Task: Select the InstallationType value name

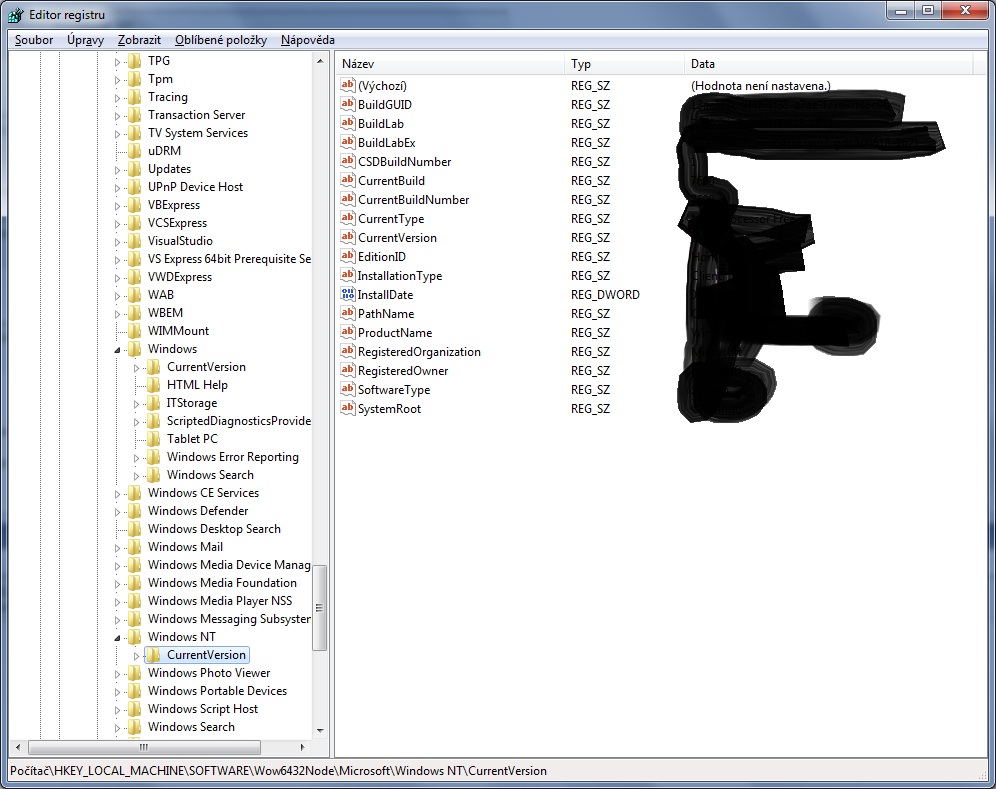Action: point(400,276)
